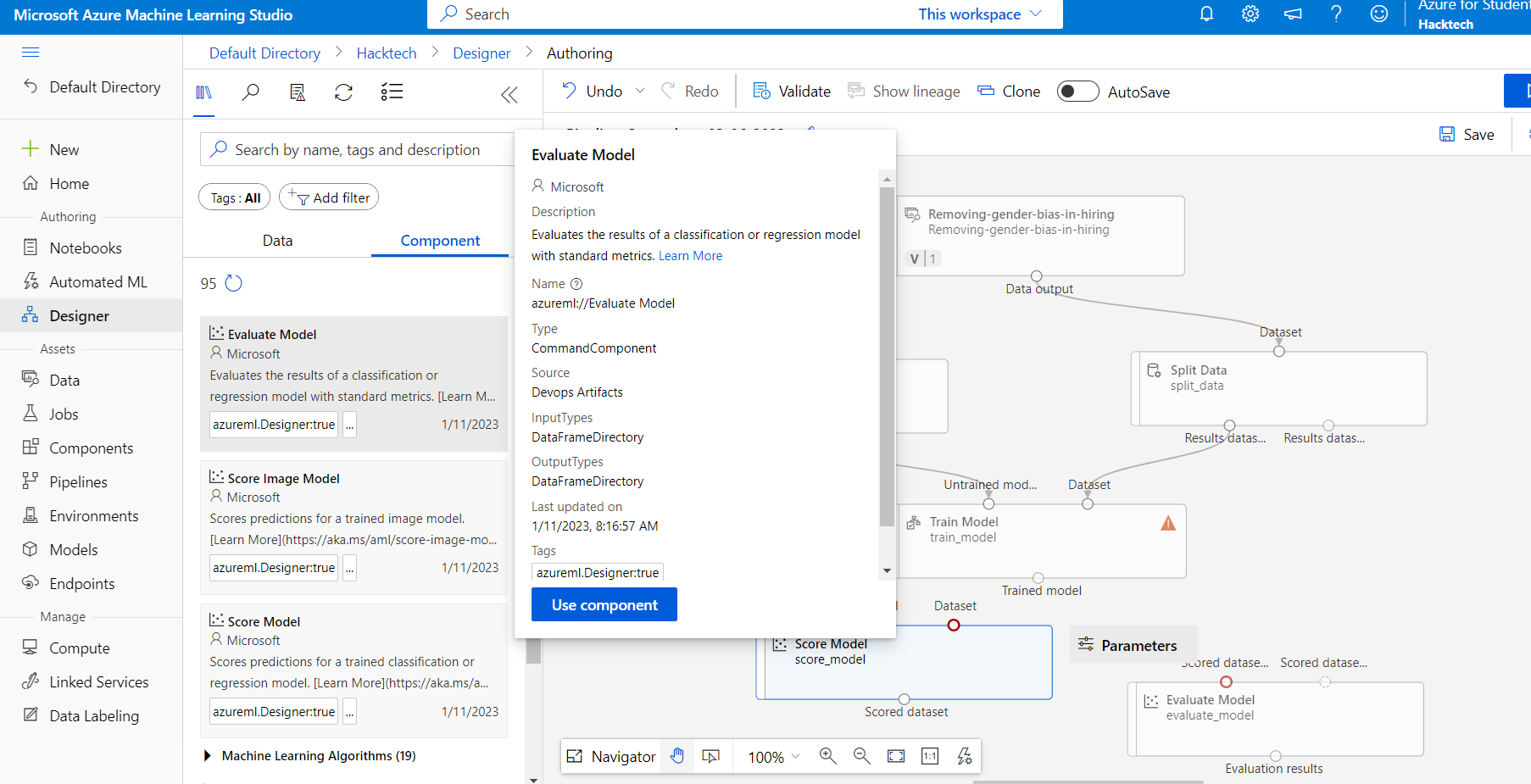Viewport: 1531px width, 784px height.
Task: Click Redo in the toolbar
Action: click(x=690, y=92)
